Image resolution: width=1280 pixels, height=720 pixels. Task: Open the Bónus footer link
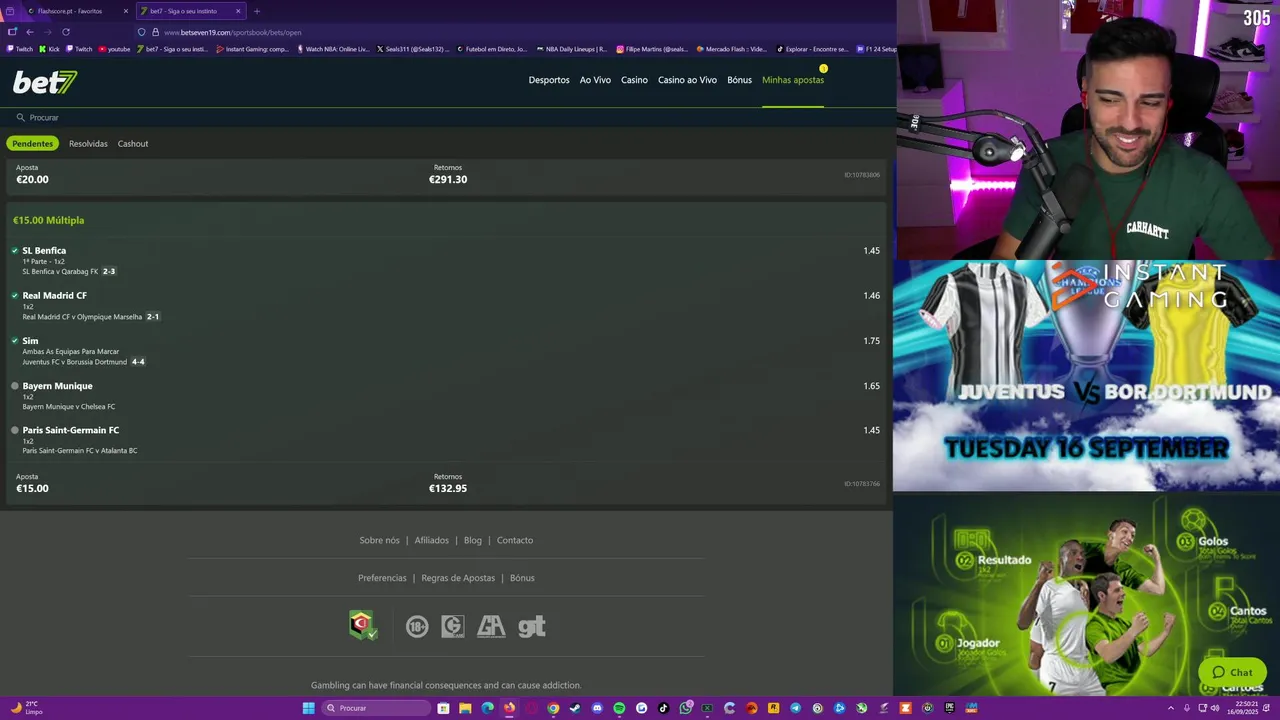pos(522,578)
